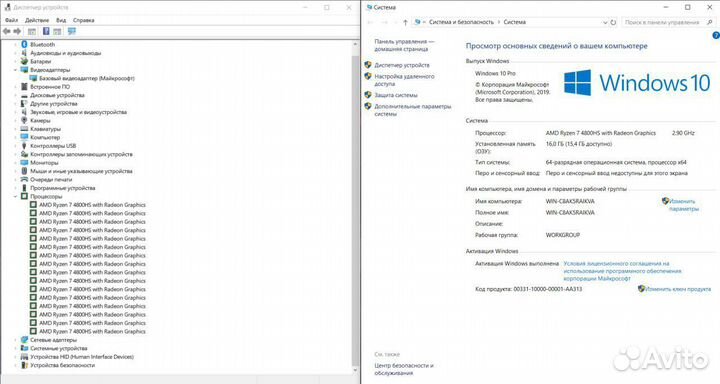Screen dimensions: 720x384
Task: Open the blue Help icon in Система window
Action: 715,35
